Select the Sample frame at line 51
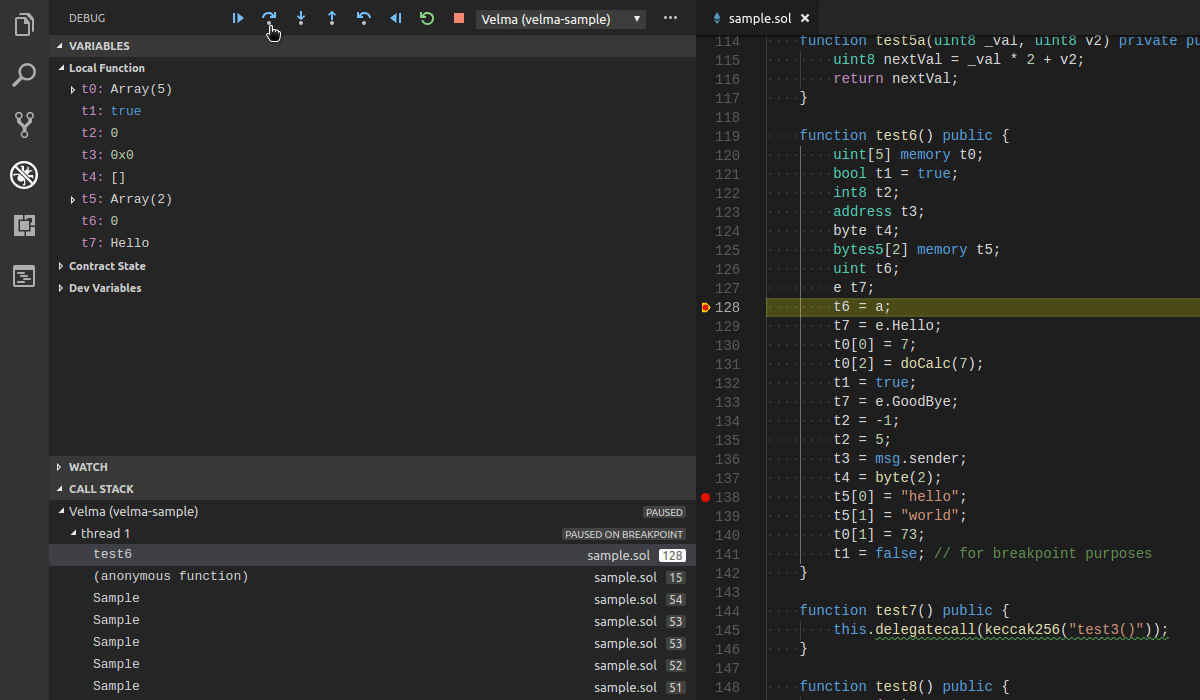The height and width of the screenshot is (700, 1200). 372,687
